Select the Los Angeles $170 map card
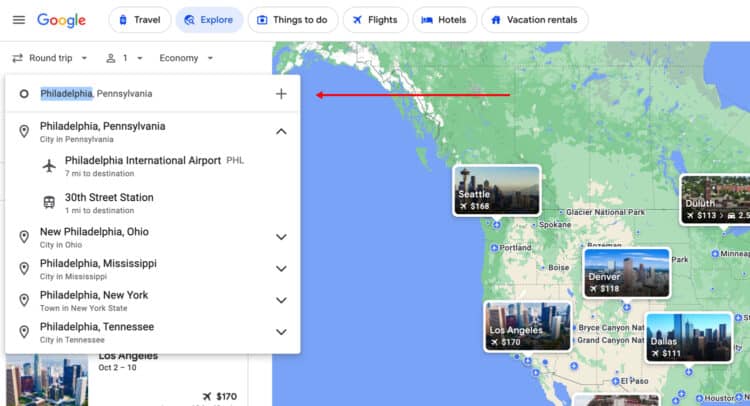 click(x=527, y=326)
